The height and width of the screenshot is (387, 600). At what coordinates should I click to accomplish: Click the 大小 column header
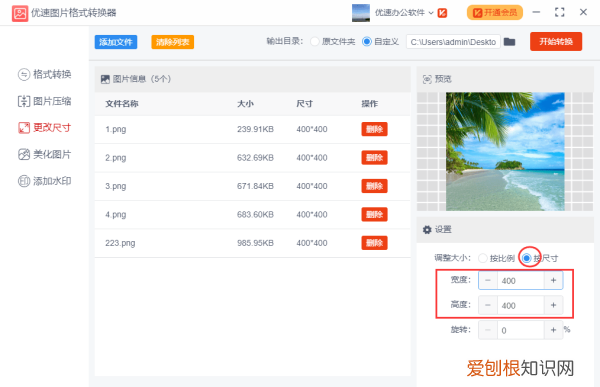(x=245, y=104)
